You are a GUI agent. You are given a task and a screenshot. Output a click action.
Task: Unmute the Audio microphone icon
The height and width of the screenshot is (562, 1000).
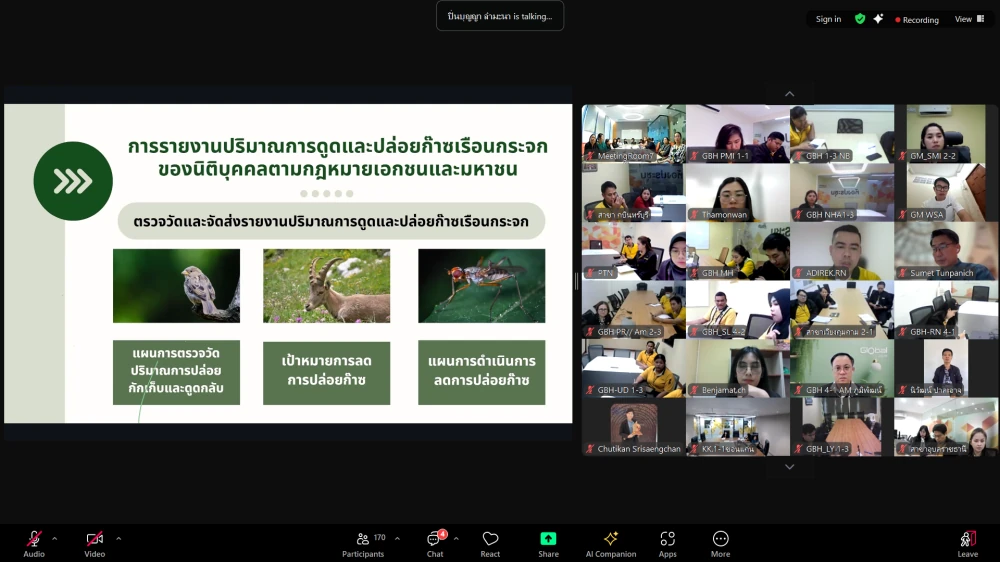pos(34,539)
